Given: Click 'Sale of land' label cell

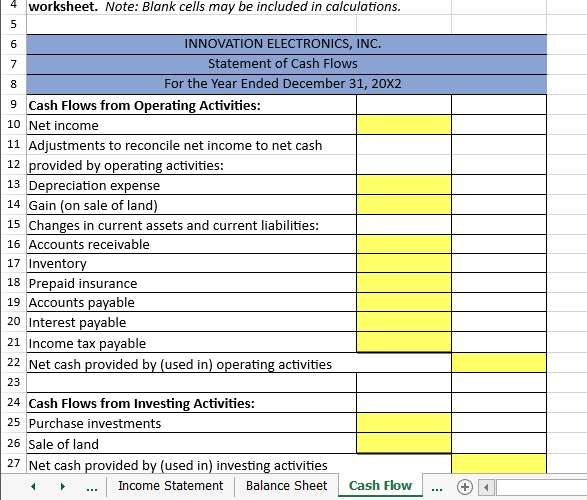Looking at the screenshot, I should point(192,444).
